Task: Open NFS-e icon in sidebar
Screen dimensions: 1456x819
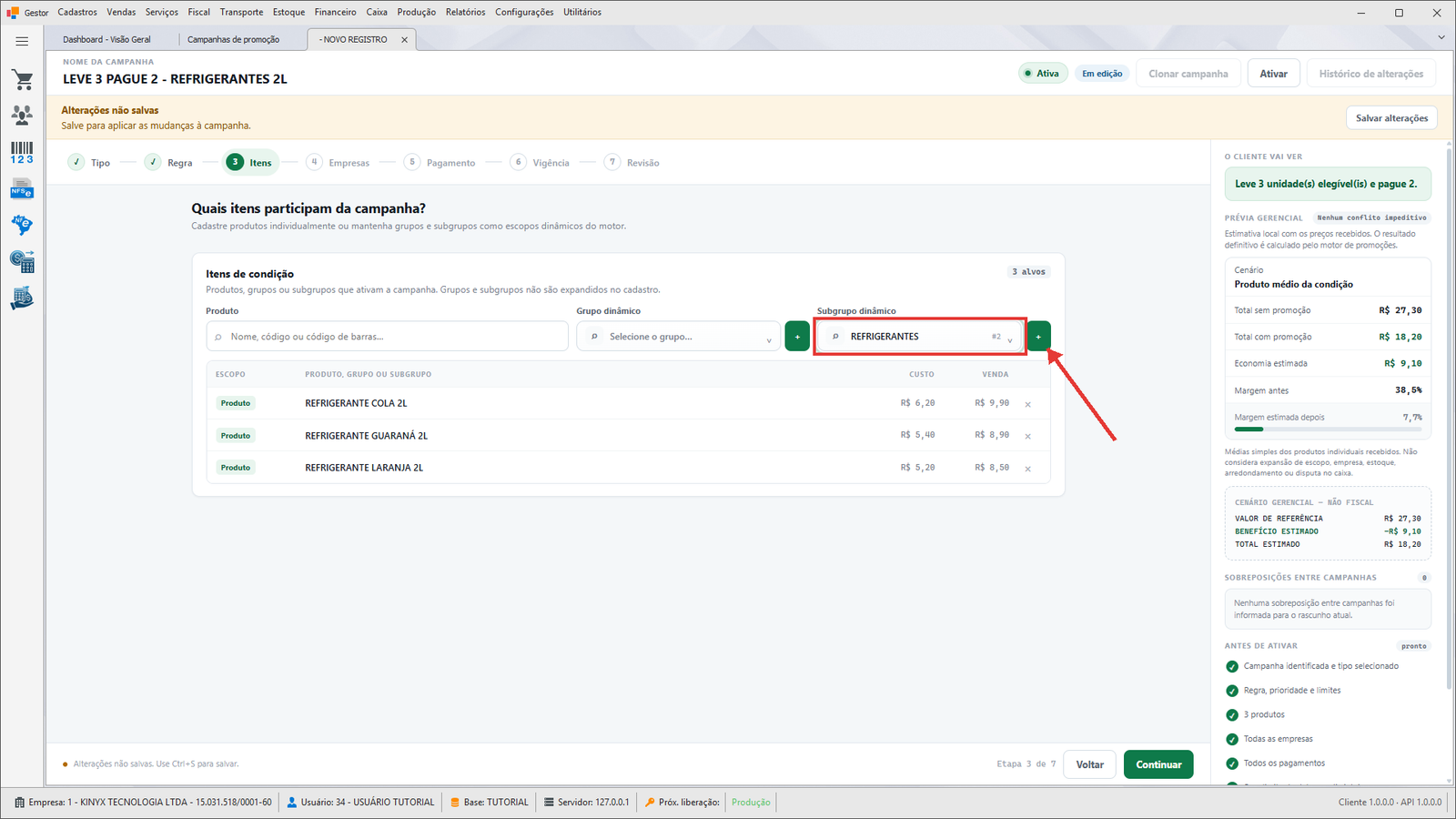Action: pos(22,189)
